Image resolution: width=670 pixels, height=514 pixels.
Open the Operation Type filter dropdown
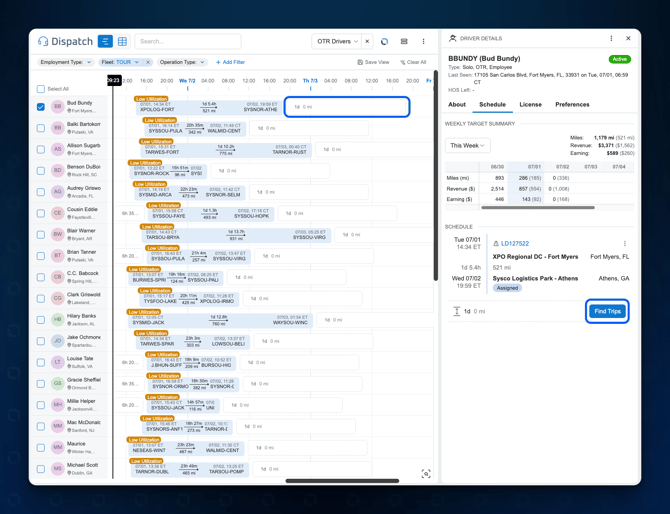(182, 62)
